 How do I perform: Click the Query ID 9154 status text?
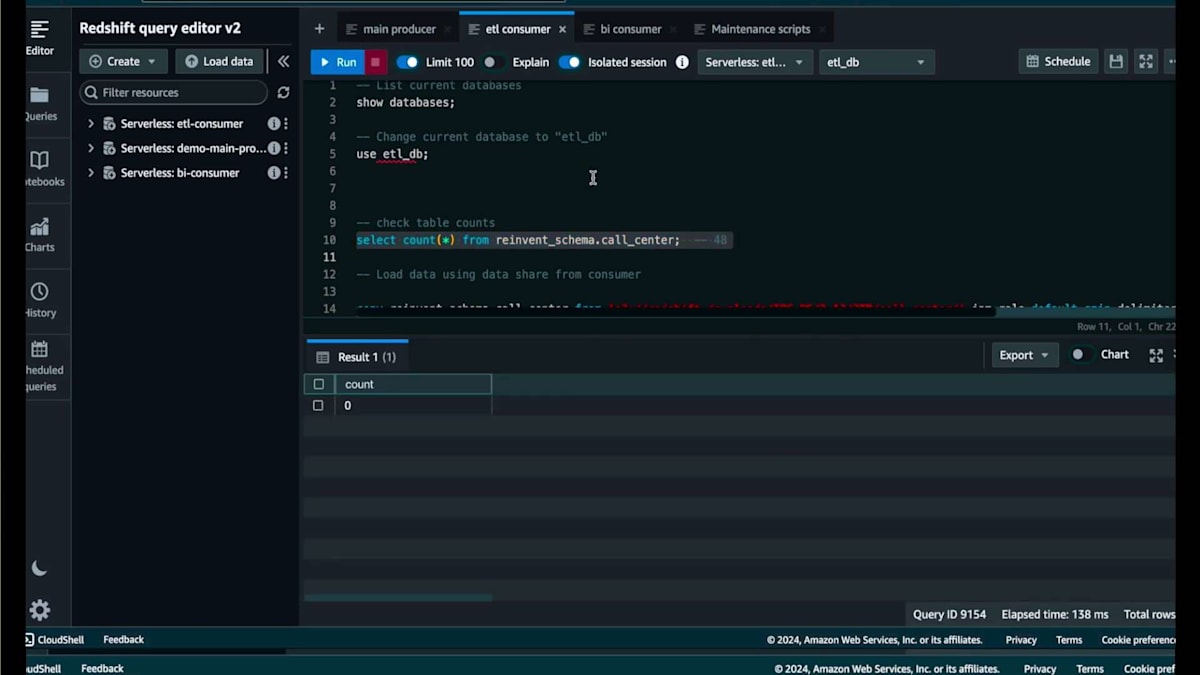click(949, 614)
